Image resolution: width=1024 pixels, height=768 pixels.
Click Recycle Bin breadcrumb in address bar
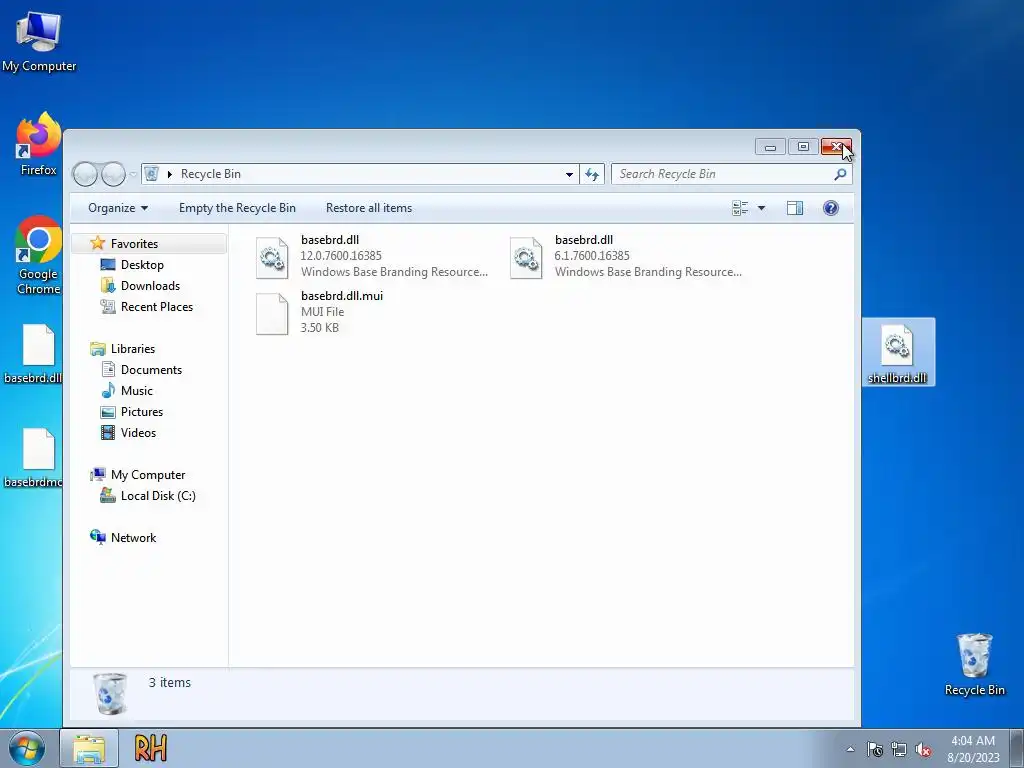pos(211,174)
